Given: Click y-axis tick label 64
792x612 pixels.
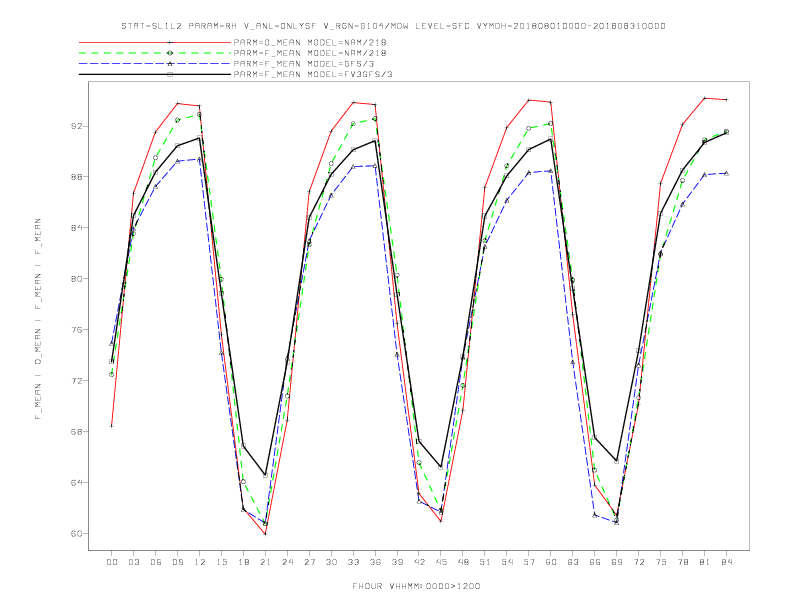Looking at the screenshot, I should [76, 483].
